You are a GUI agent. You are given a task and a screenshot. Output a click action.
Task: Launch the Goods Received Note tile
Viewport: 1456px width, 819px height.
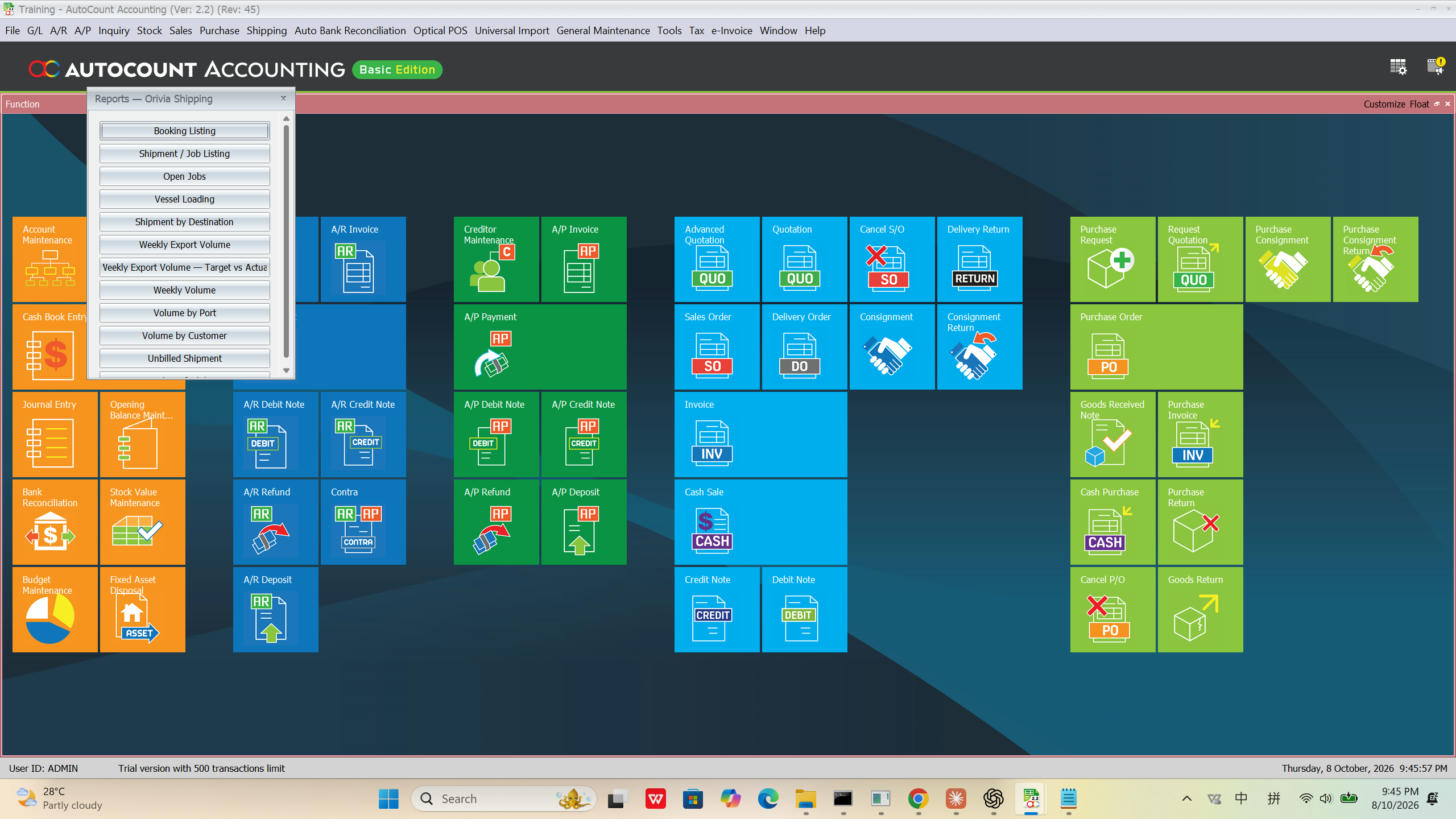1112,434
